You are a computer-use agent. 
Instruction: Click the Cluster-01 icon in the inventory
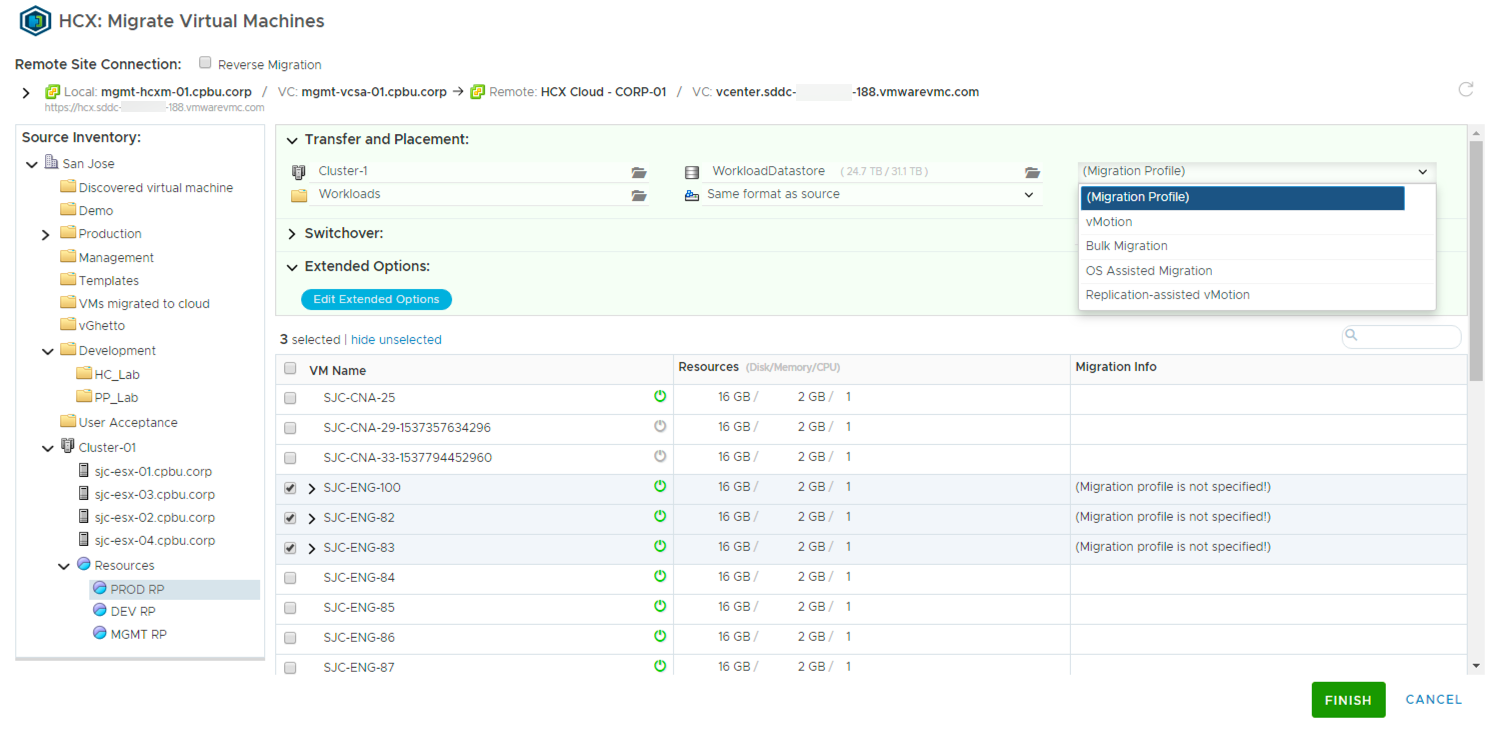click(x=67, y=446)
